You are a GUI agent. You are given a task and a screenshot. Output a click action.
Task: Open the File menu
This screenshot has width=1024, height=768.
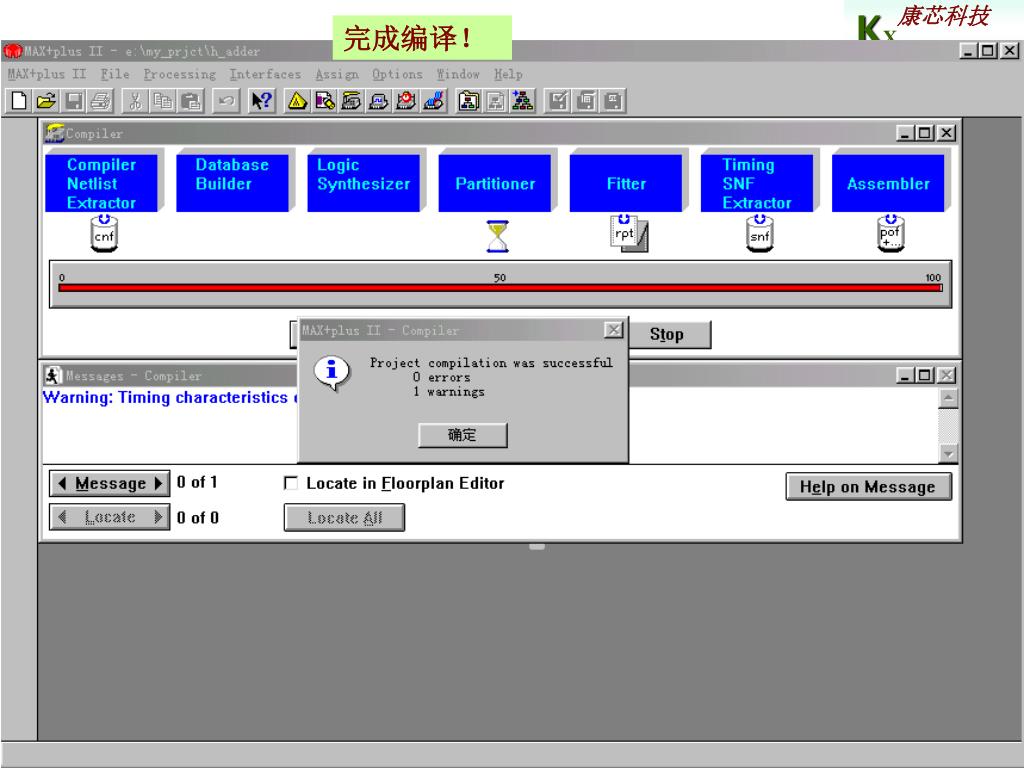click(x=115, y=74)
